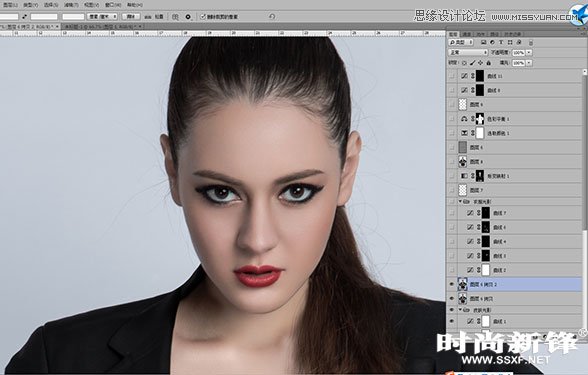Open crop settings gear icon
588x375 pixels.
(188, 17)
